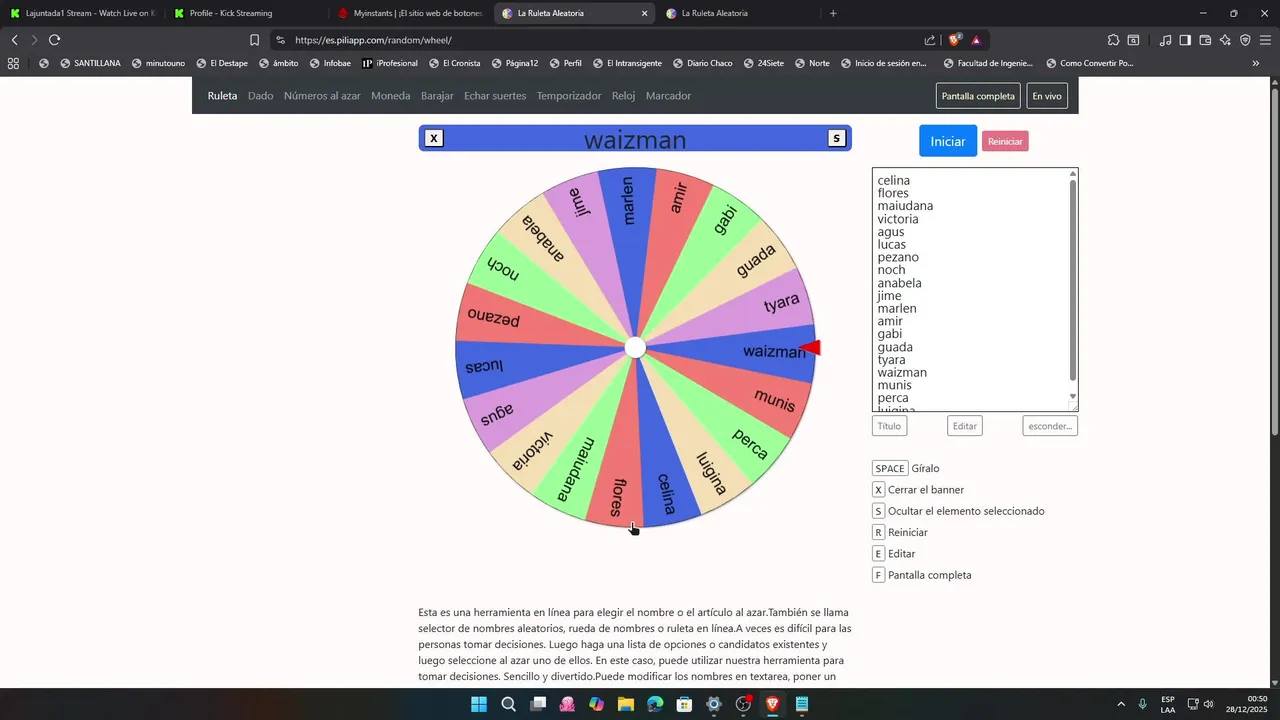Open the Números al azar menu item
Viewport: 1280px width, 720px height.
pos(322,96)
